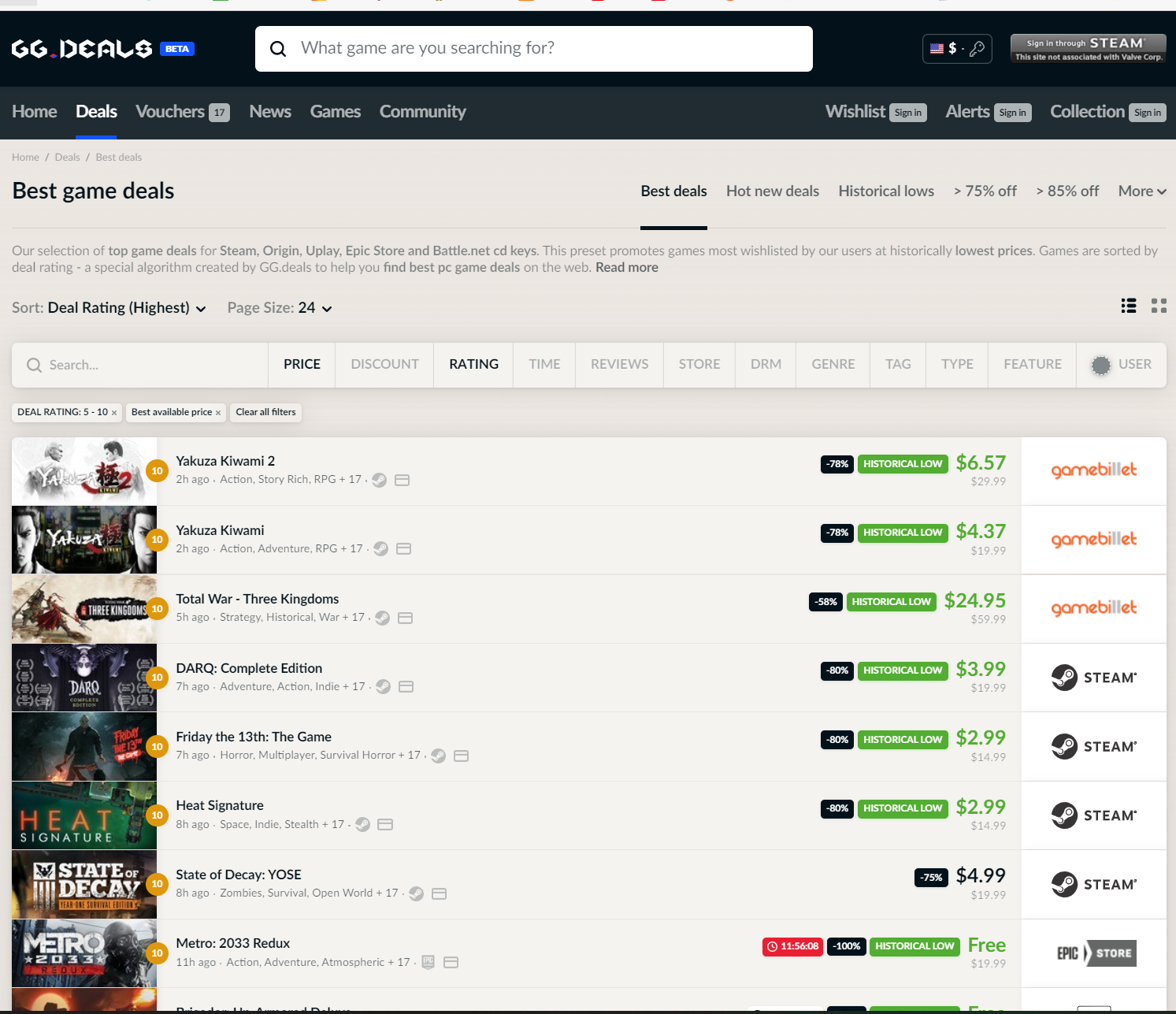The image size is (1176, 1014).
Task: Open the Read more link
Action: 627,268
